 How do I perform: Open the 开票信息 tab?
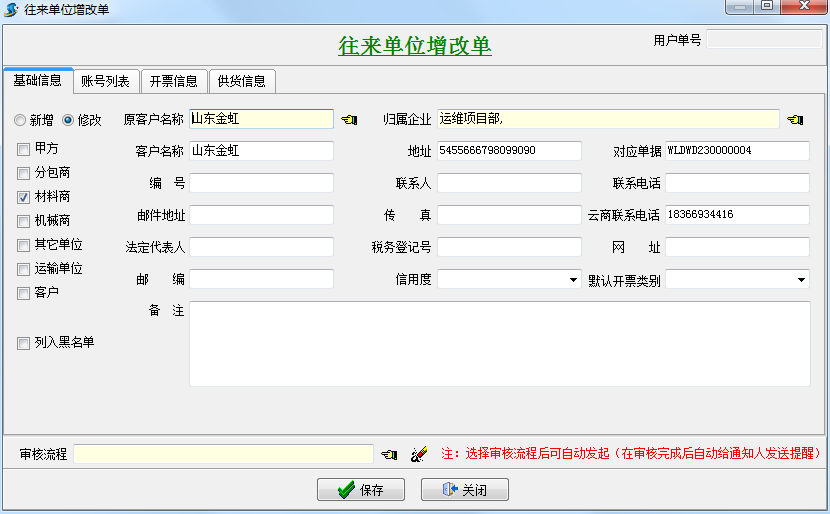pos(173,81)
